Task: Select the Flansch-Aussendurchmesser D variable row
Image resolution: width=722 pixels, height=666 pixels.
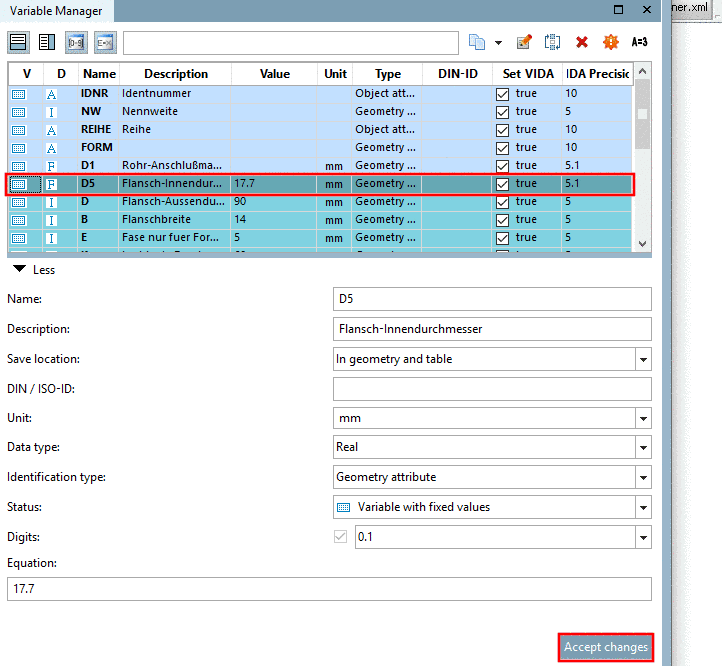Action: 320,202
